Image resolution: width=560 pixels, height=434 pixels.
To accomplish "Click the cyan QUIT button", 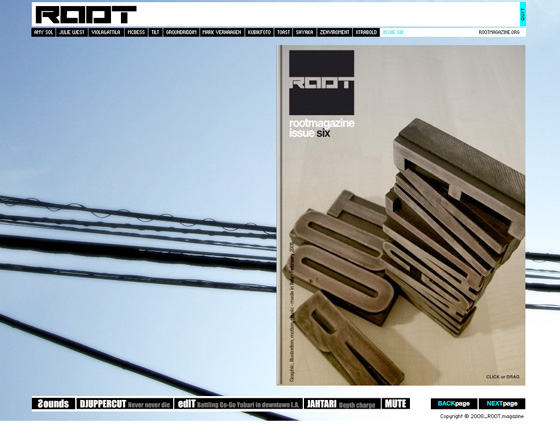I will click(522, 14).
